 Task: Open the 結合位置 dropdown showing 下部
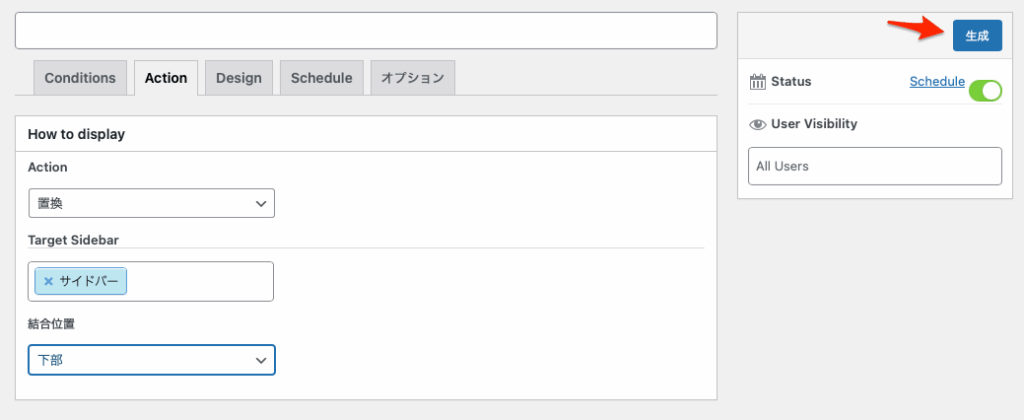tap(152, 361)
